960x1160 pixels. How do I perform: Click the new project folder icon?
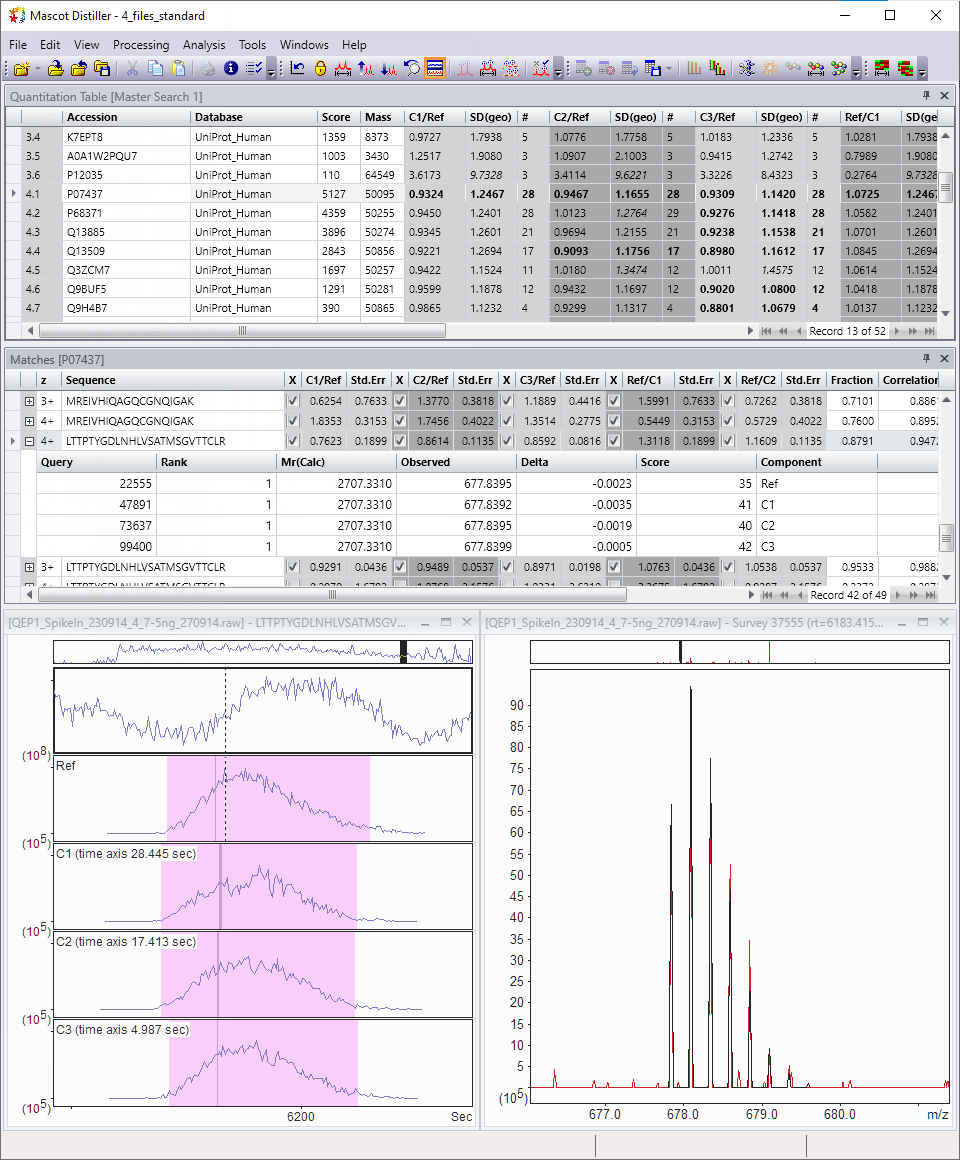pyautogui.click(x=21, y=69)
